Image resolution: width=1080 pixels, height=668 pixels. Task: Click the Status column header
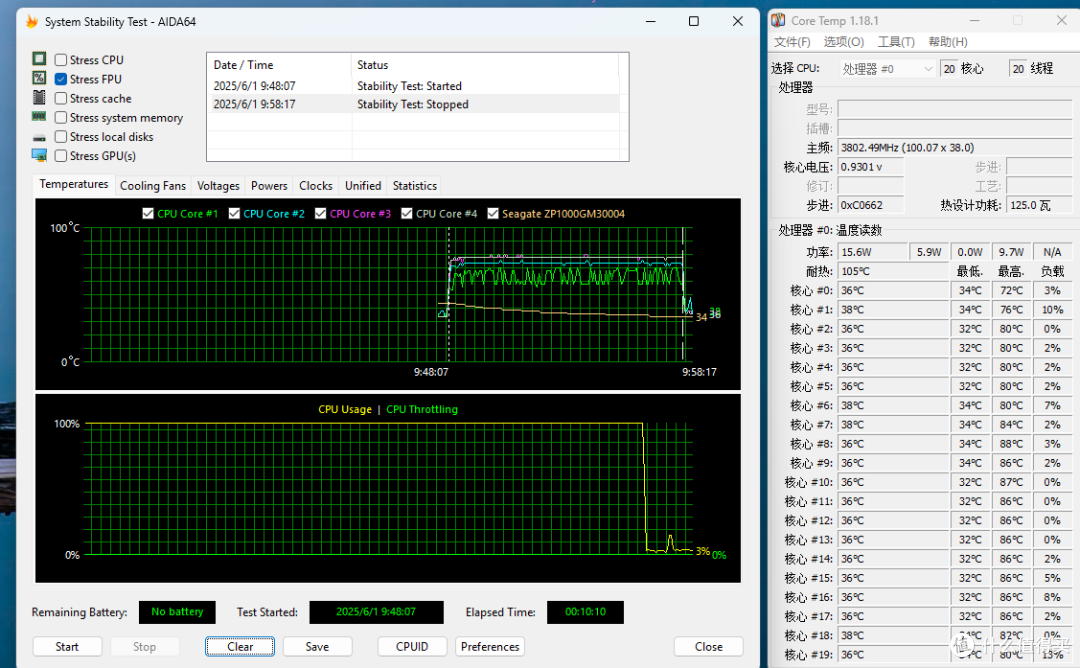point(485,65)
